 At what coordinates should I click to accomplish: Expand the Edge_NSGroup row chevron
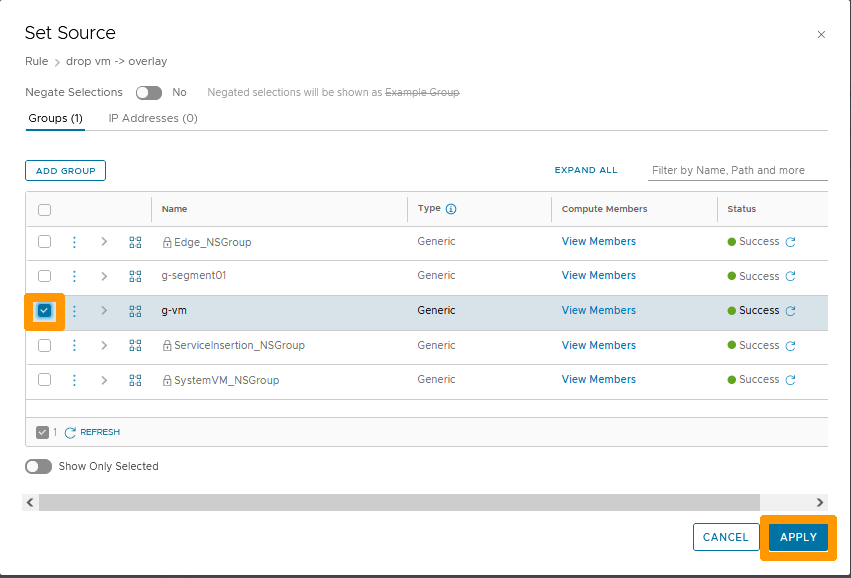[x=104, y=241]
